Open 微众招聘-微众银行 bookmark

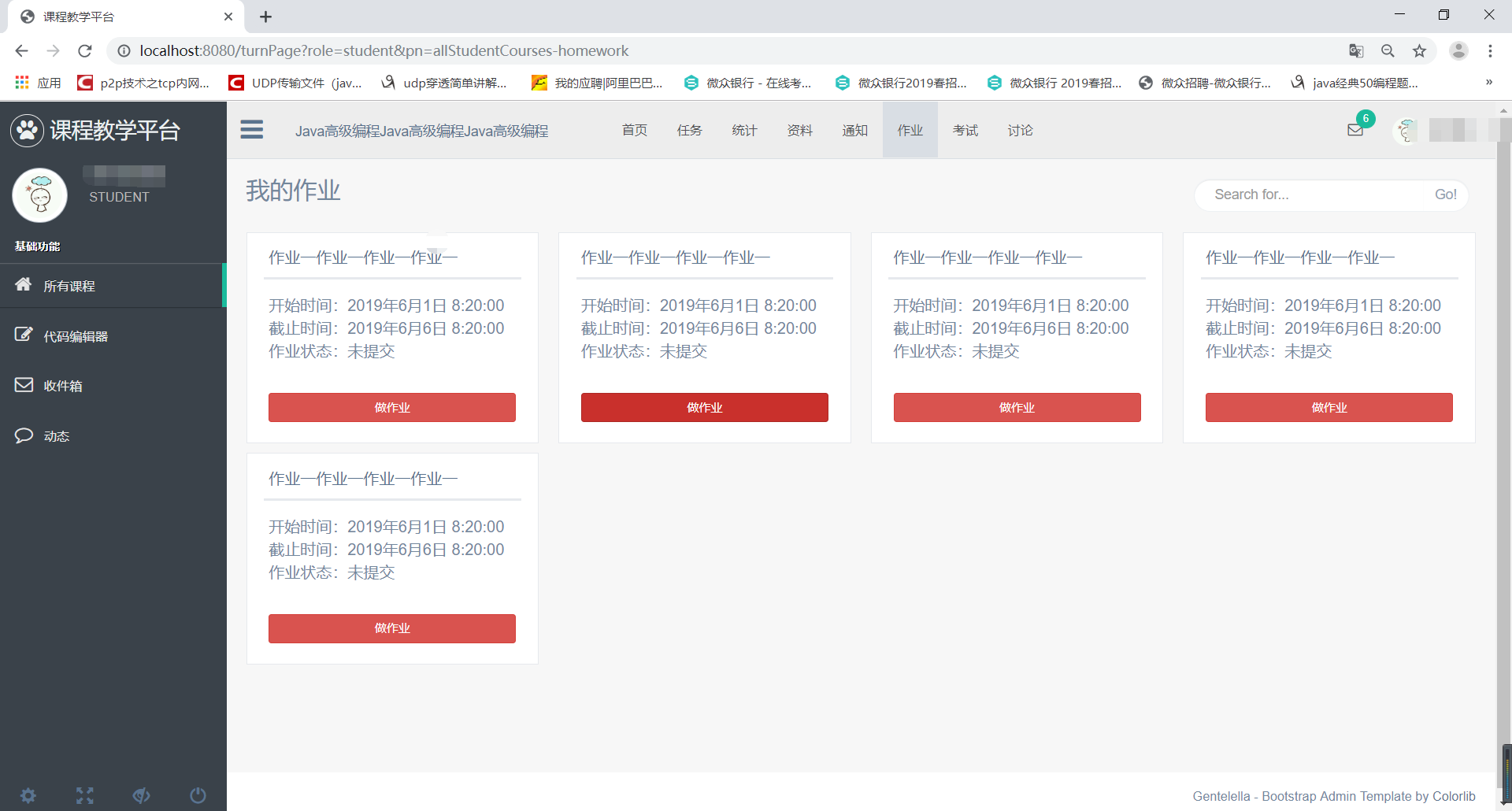pos(1205,83)
